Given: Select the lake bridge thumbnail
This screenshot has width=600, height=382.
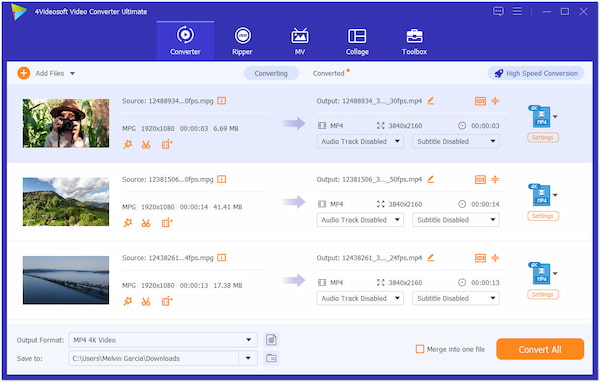Looking at the screenshot, I should (66, 280).
